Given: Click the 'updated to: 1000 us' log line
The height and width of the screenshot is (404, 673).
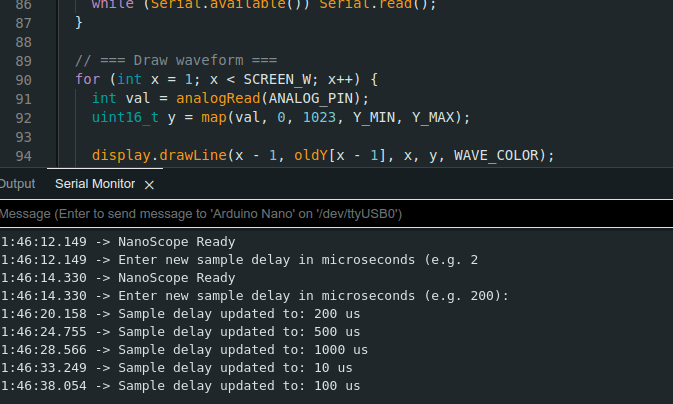Looking at the screenshot, I should coord(242,350).
